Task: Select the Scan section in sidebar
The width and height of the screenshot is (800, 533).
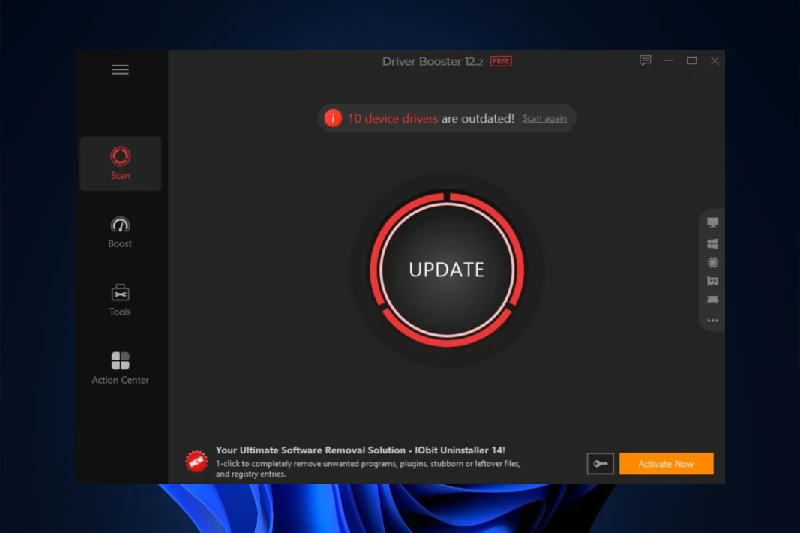Action: click(120, 164)
